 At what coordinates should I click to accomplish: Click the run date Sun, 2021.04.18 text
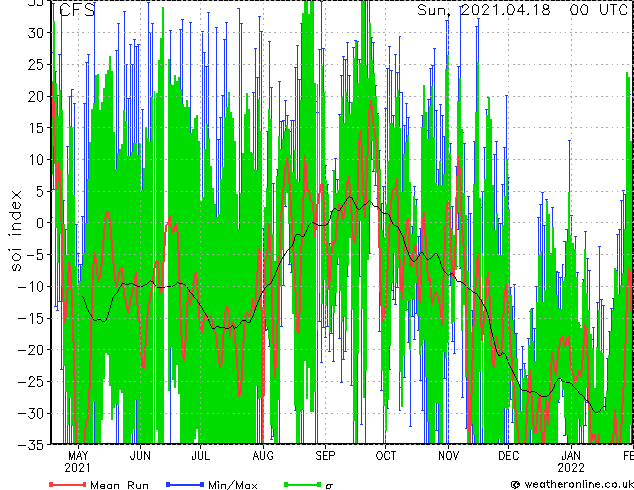[x=484, y=10]
